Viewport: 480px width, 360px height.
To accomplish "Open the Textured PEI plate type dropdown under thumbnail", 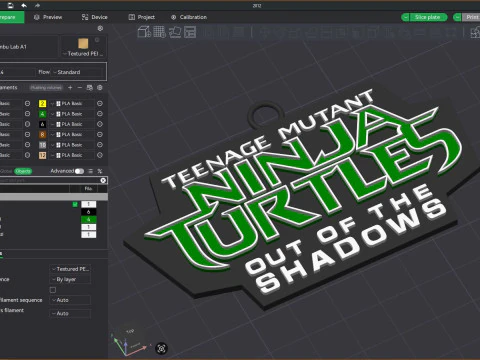I will [83, 54].
